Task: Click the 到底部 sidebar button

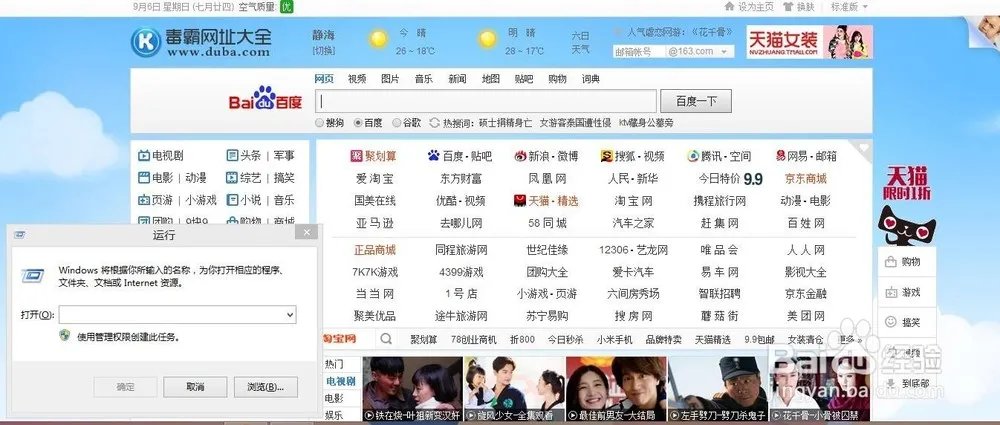Action: coord(909,384)
